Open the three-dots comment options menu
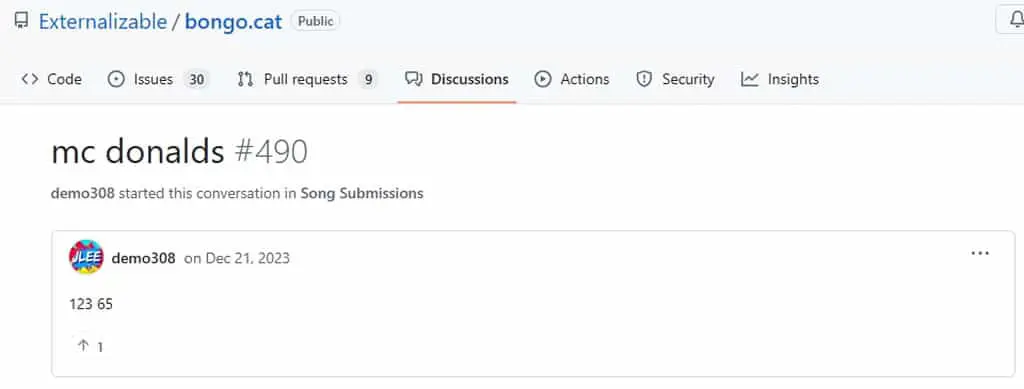This screenshot has height=389, width=1024. coord(980,253)
